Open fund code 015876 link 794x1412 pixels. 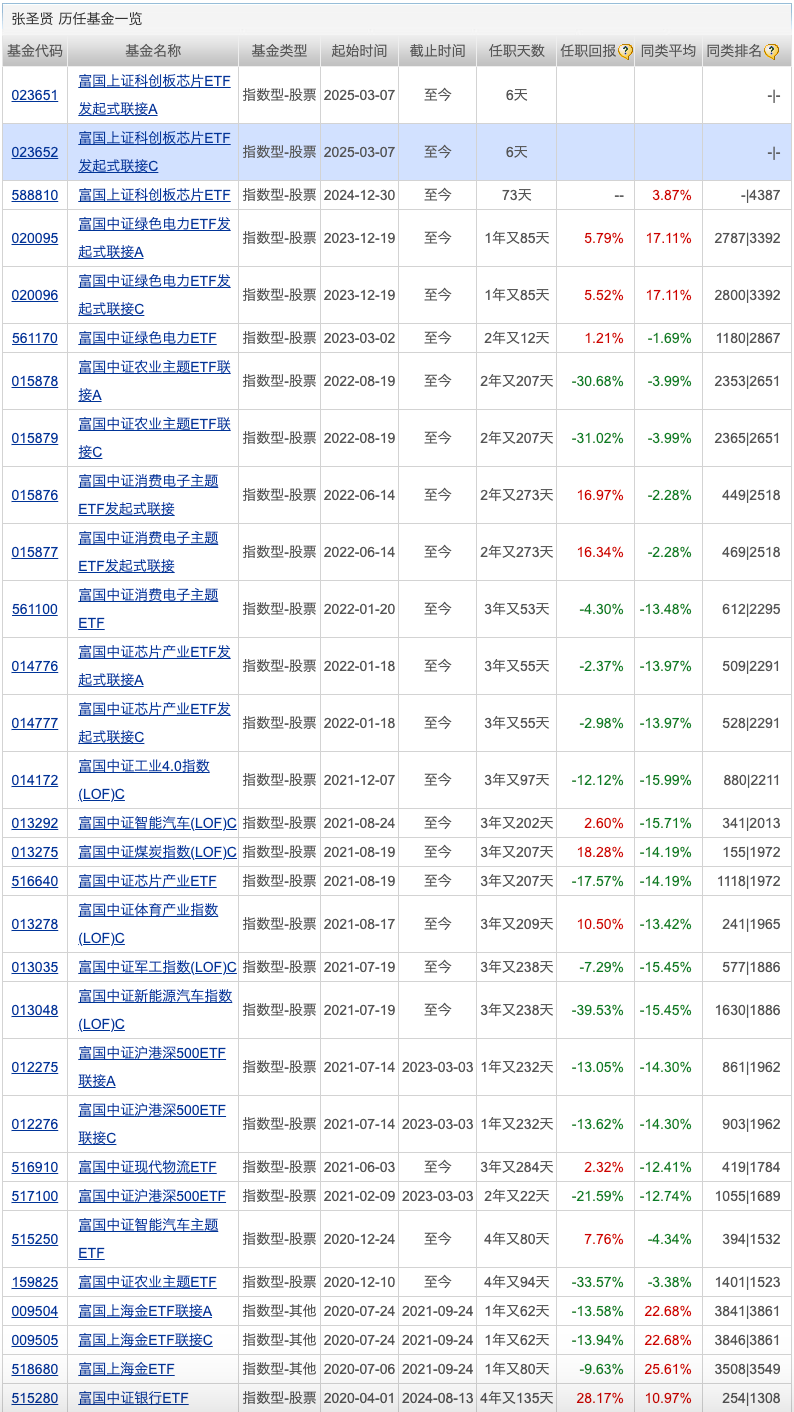[x=35, y=495]
